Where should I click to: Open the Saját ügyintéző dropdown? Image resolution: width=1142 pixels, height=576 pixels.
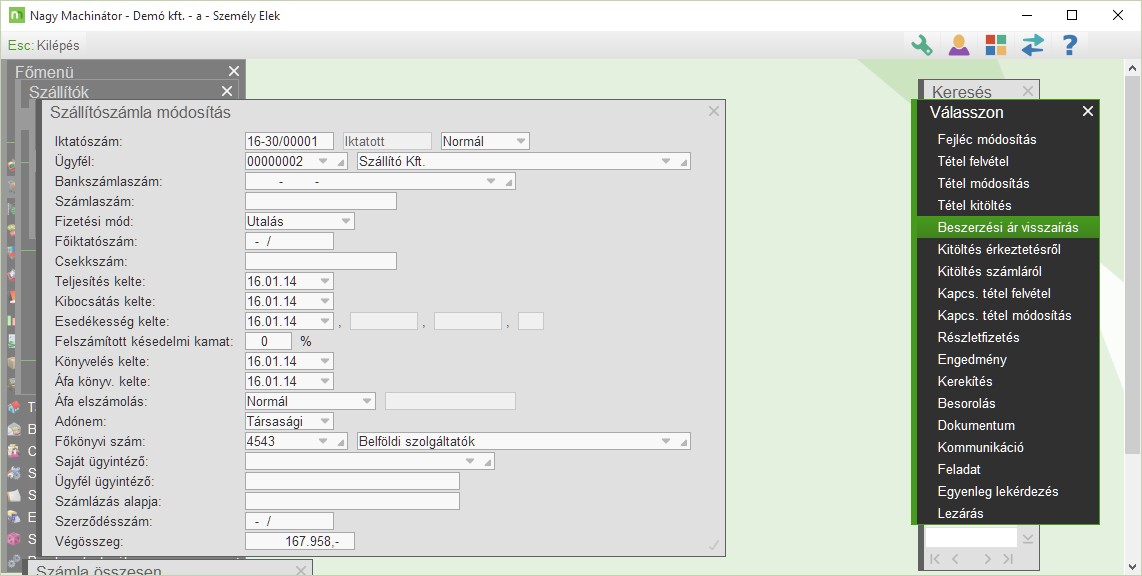click(470, 461)
